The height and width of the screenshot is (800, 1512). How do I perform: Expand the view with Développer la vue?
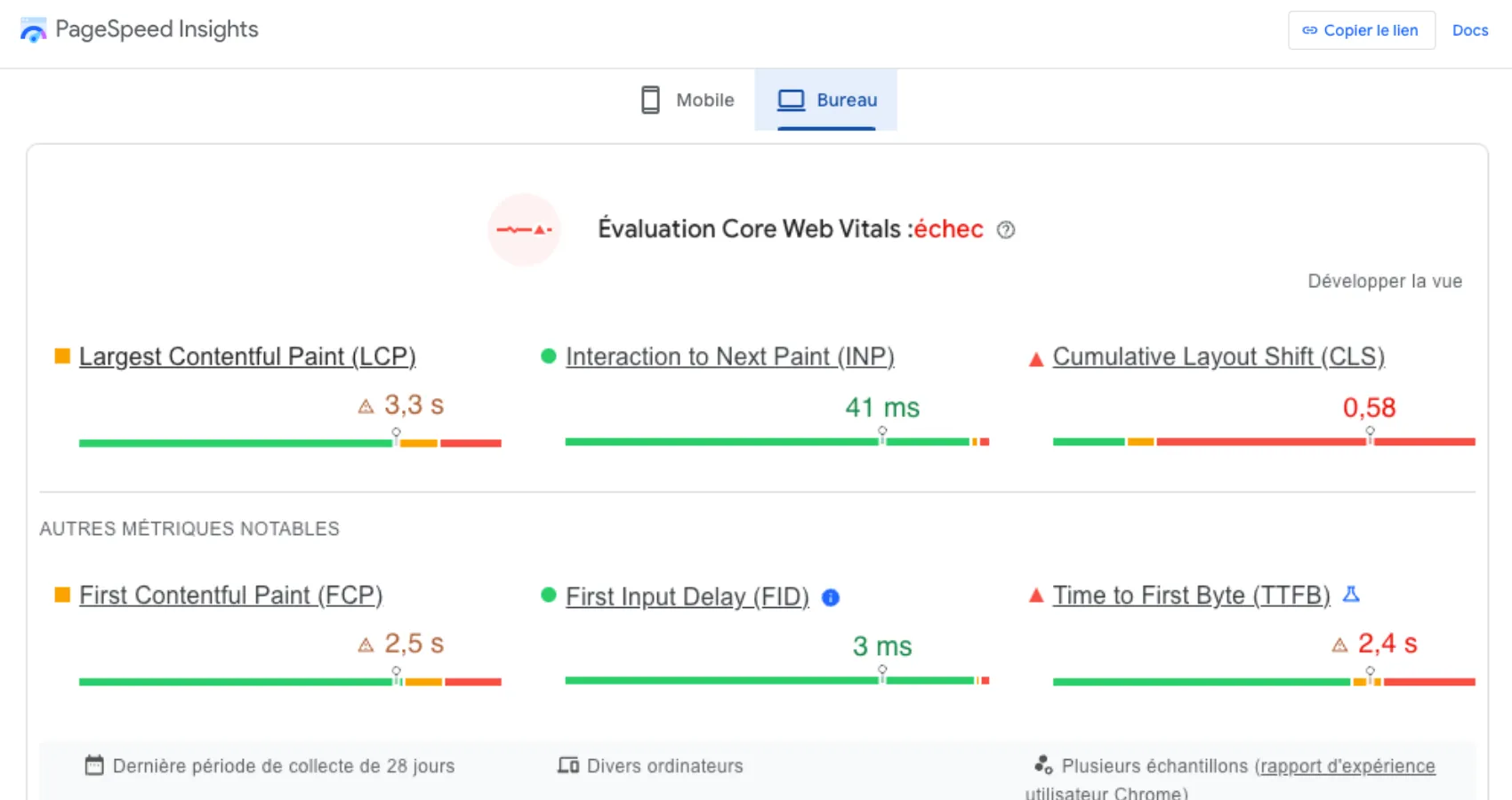tap(1385, 281)
